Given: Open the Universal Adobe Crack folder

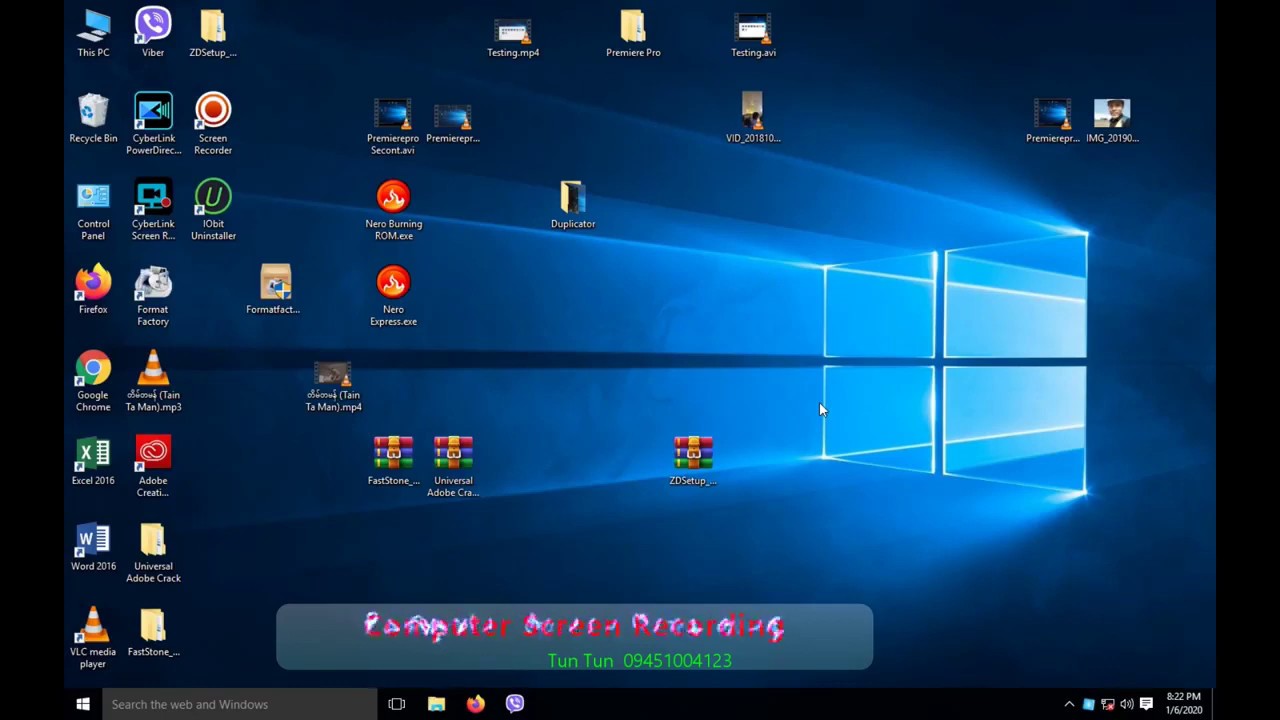Looking at the screenshot, I should [153, 553].
